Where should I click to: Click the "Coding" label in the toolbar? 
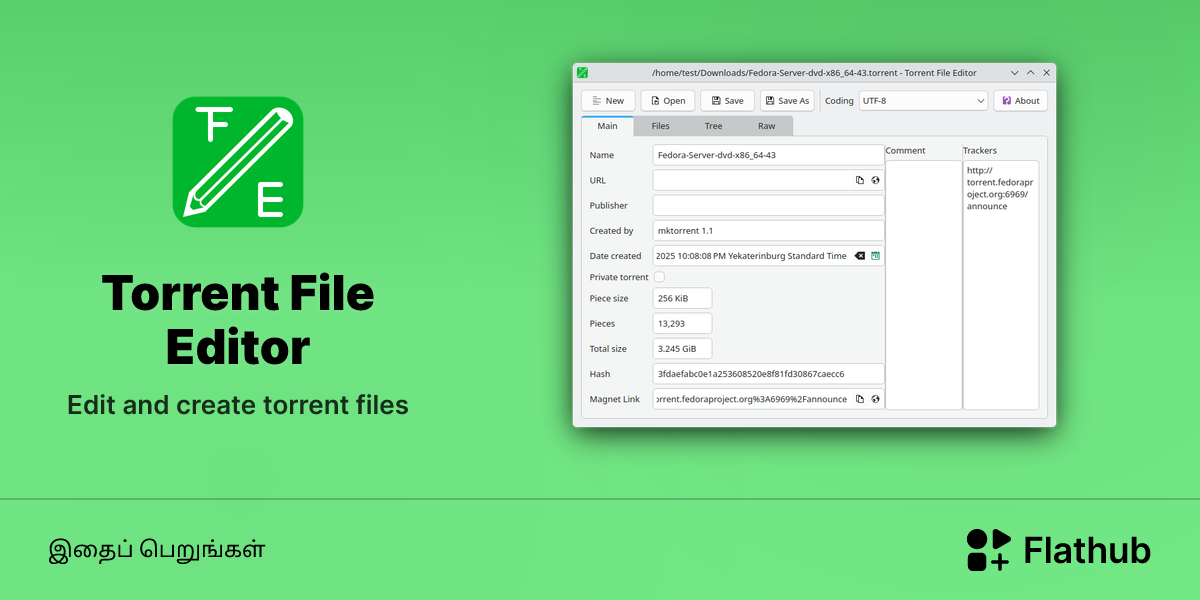tap(839, 101)
